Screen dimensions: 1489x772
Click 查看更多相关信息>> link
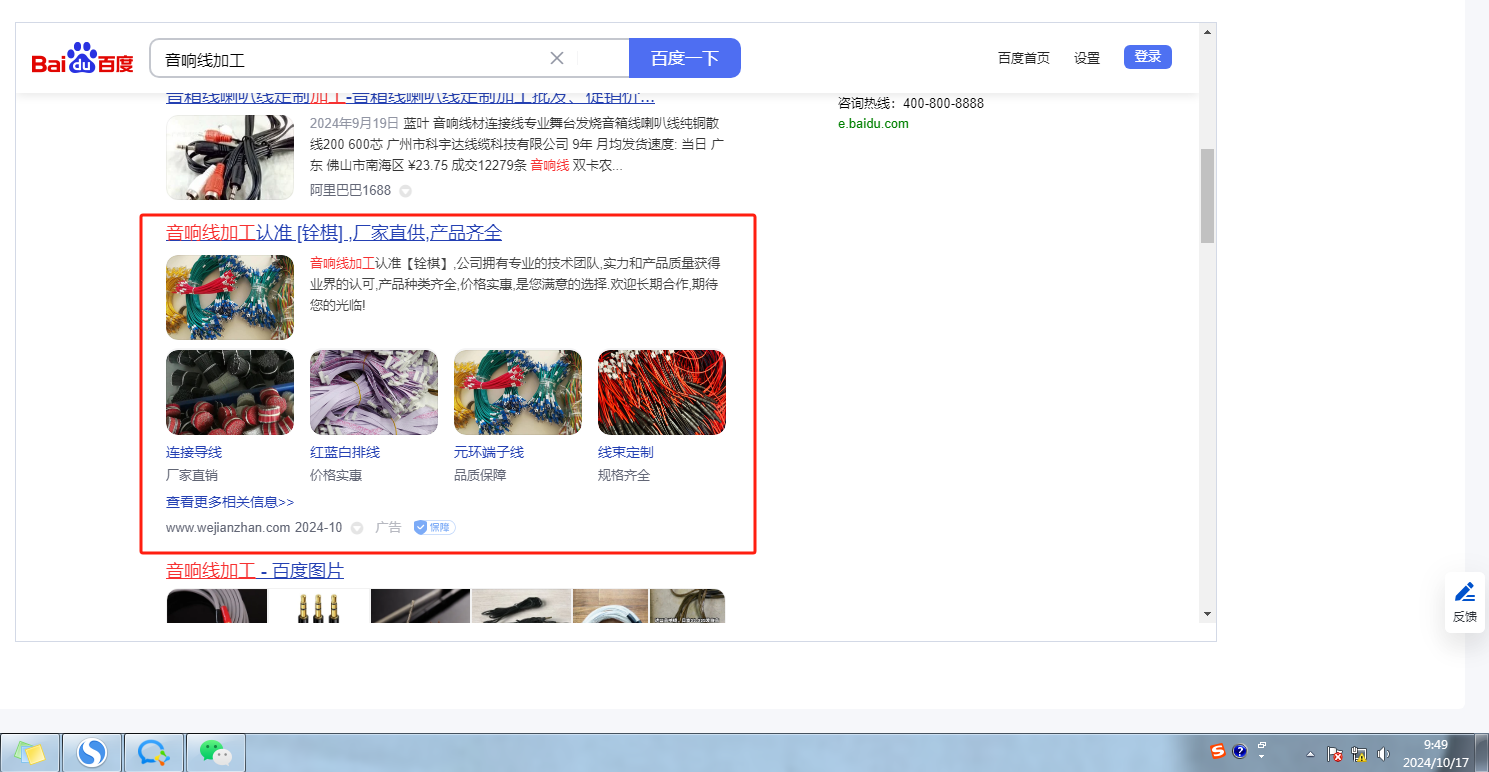point(230,502)
